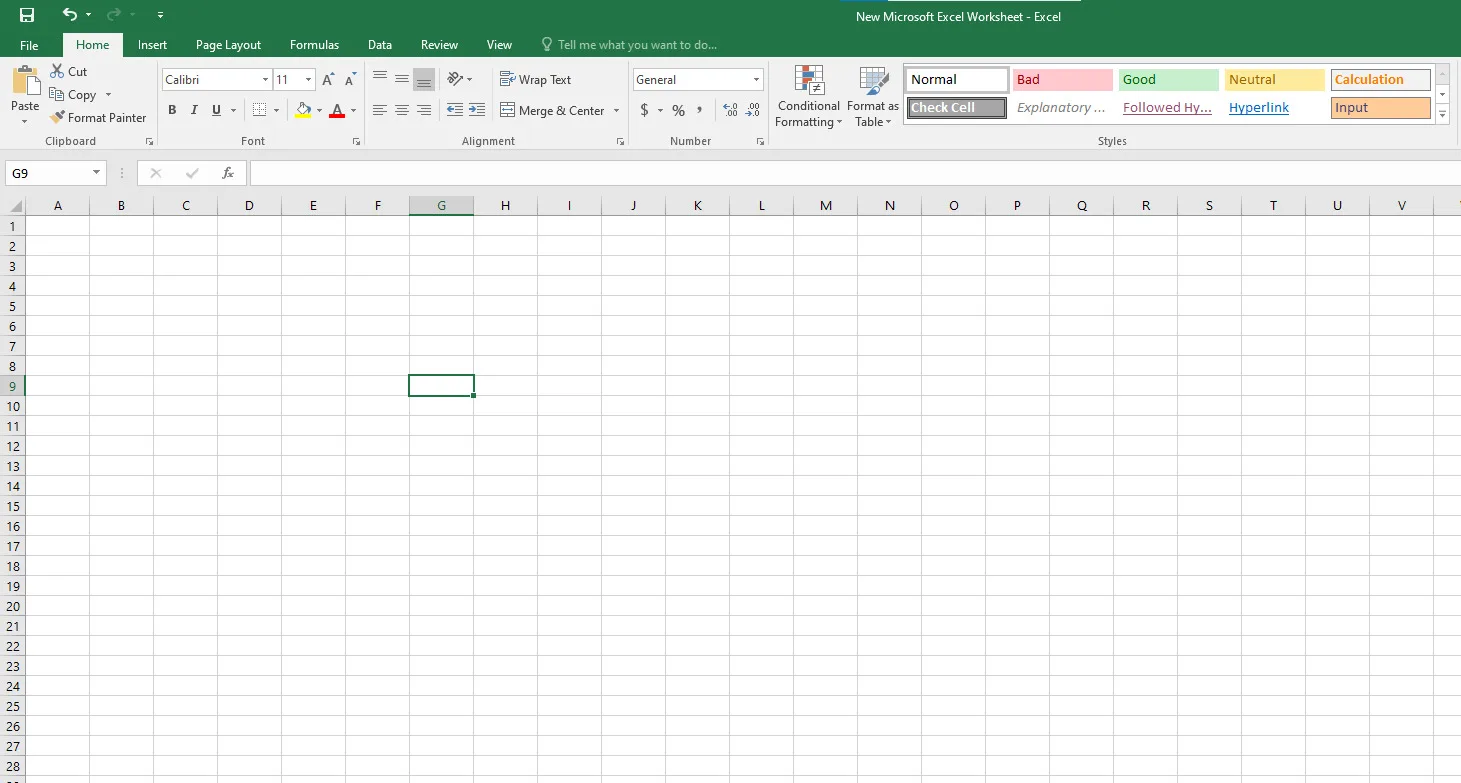
Task: Toggle italic formatting
Action: (x=194, y=110)
